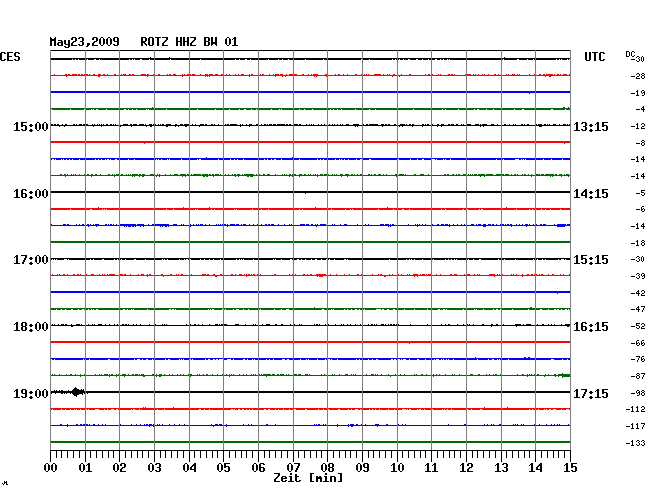Click the DC offset value -87
This screenshot has width=650, height=494.
point(638,377)
